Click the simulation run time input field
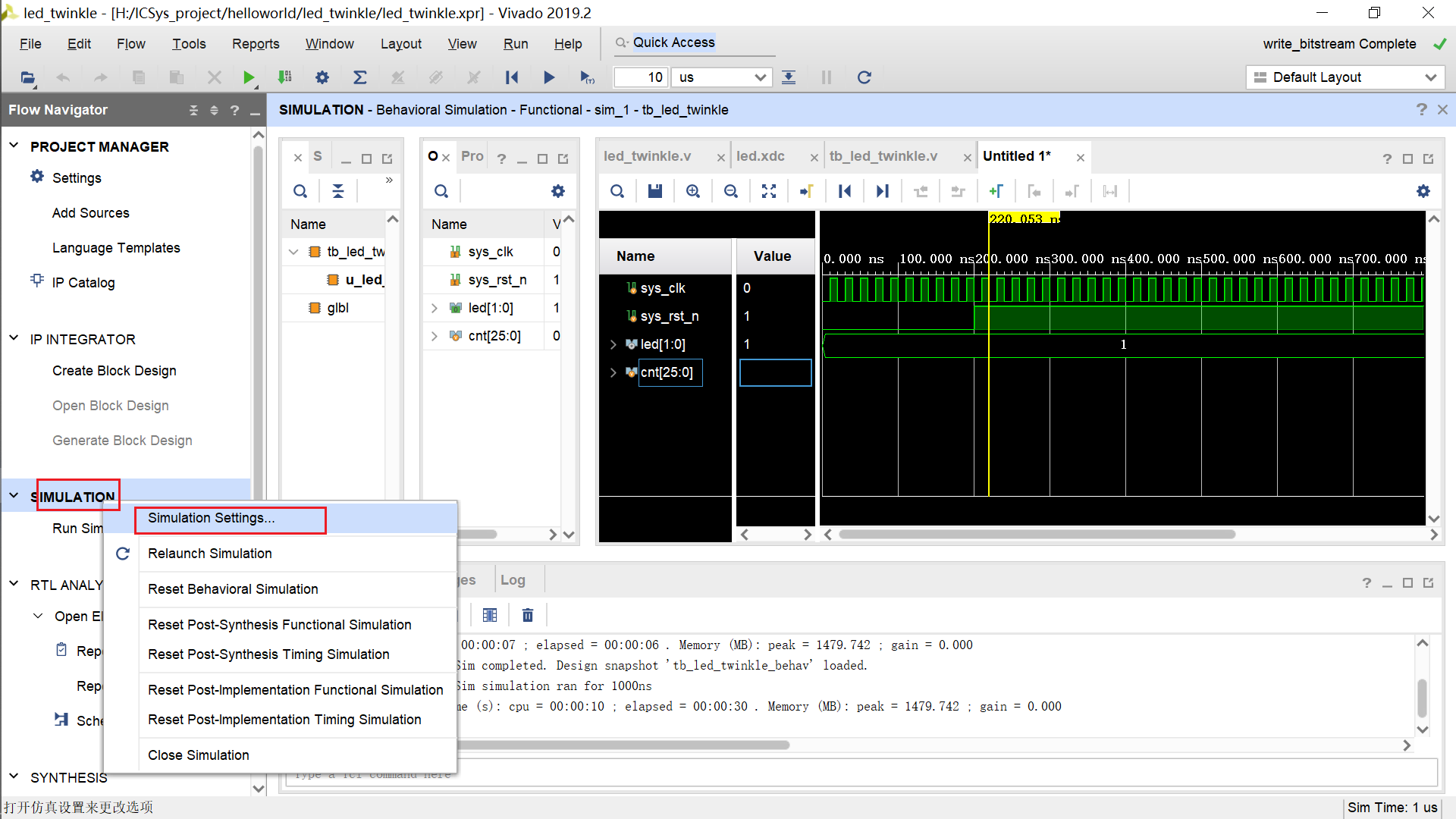The image size is (1456, 819). (x=641, y=77)
